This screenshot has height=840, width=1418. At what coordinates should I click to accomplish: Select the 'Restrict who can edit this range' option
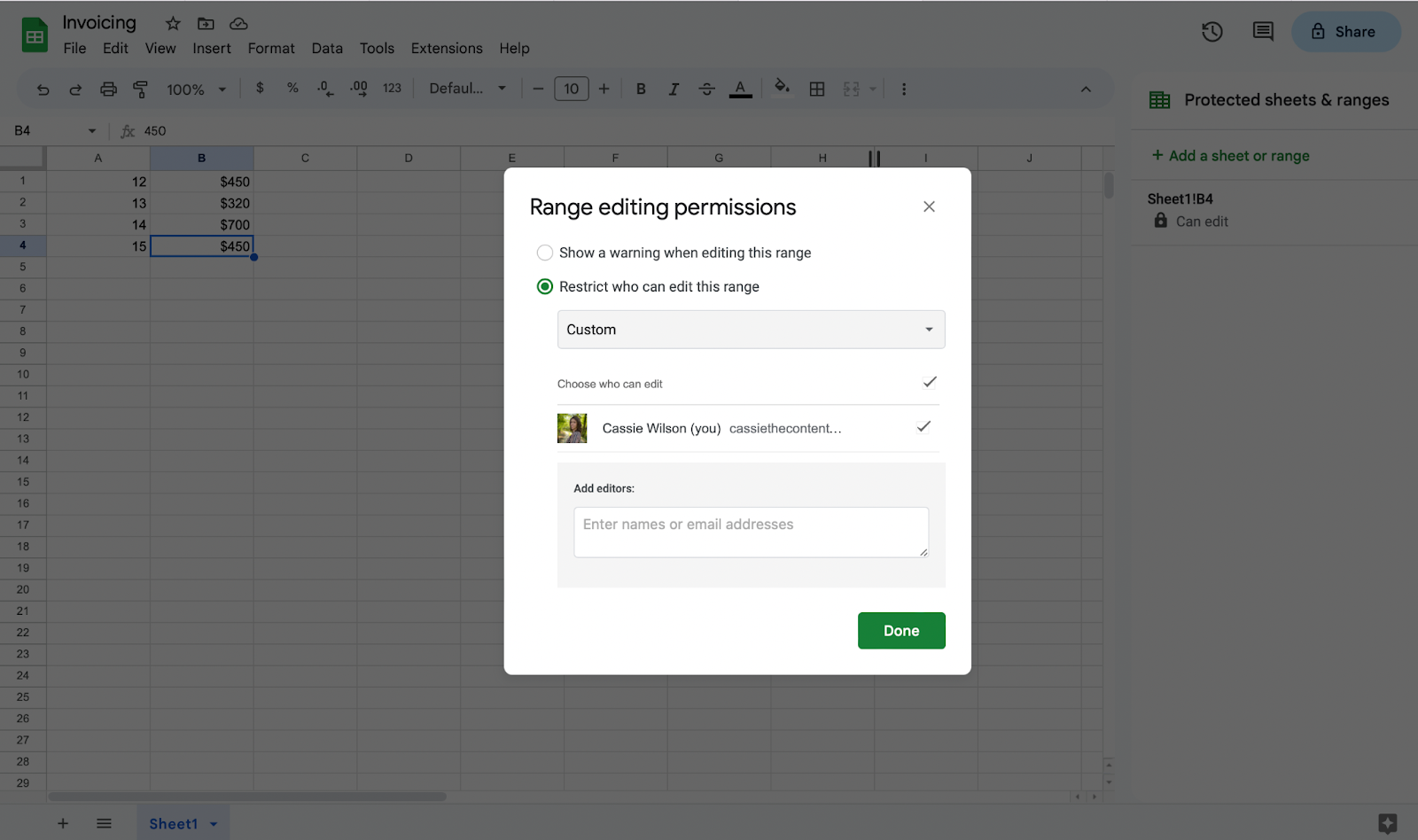544,286
